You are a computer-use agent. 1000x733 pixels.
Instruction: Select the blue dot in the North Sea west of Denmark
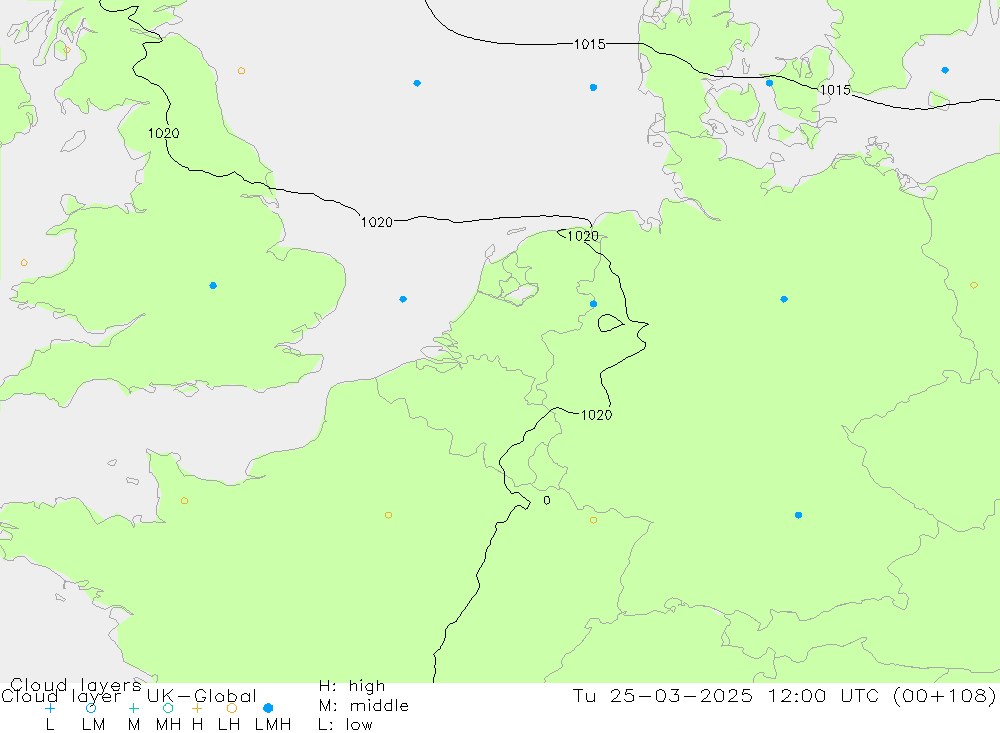pyautogui.click(x=594, y=87)
